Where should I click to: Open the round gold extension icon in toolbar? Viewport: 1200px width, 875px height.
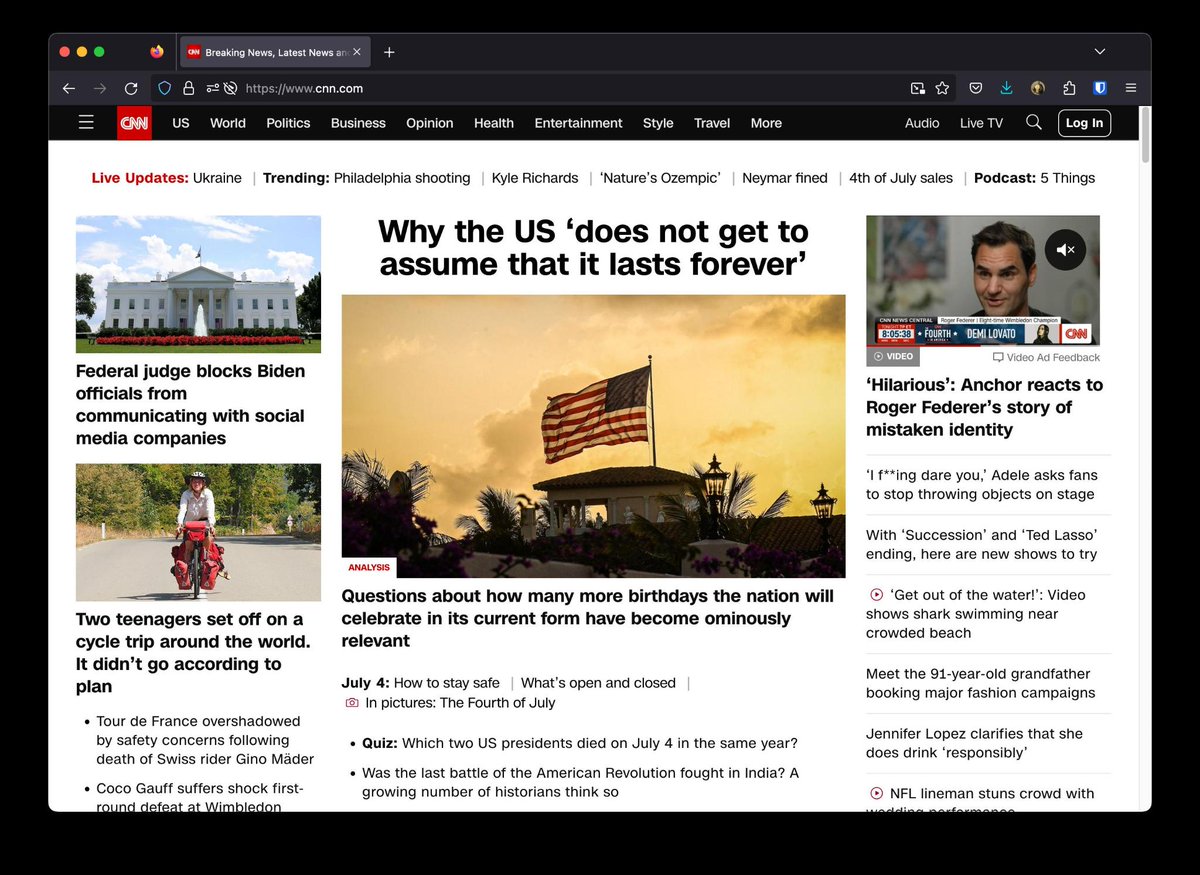coord(1038,88)
